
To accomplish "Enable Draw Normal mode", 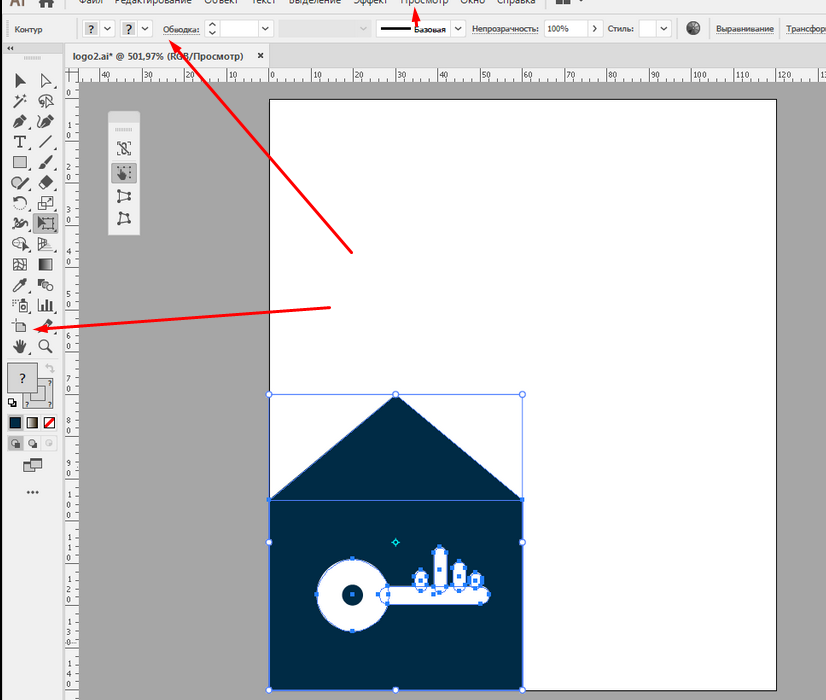I will (x=16, y=443).
